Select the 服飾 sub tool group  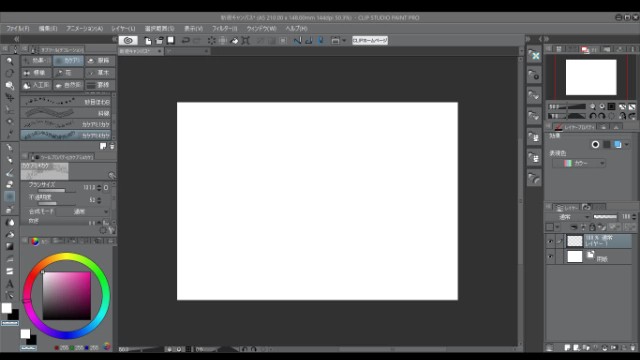(x=100, y=60)
